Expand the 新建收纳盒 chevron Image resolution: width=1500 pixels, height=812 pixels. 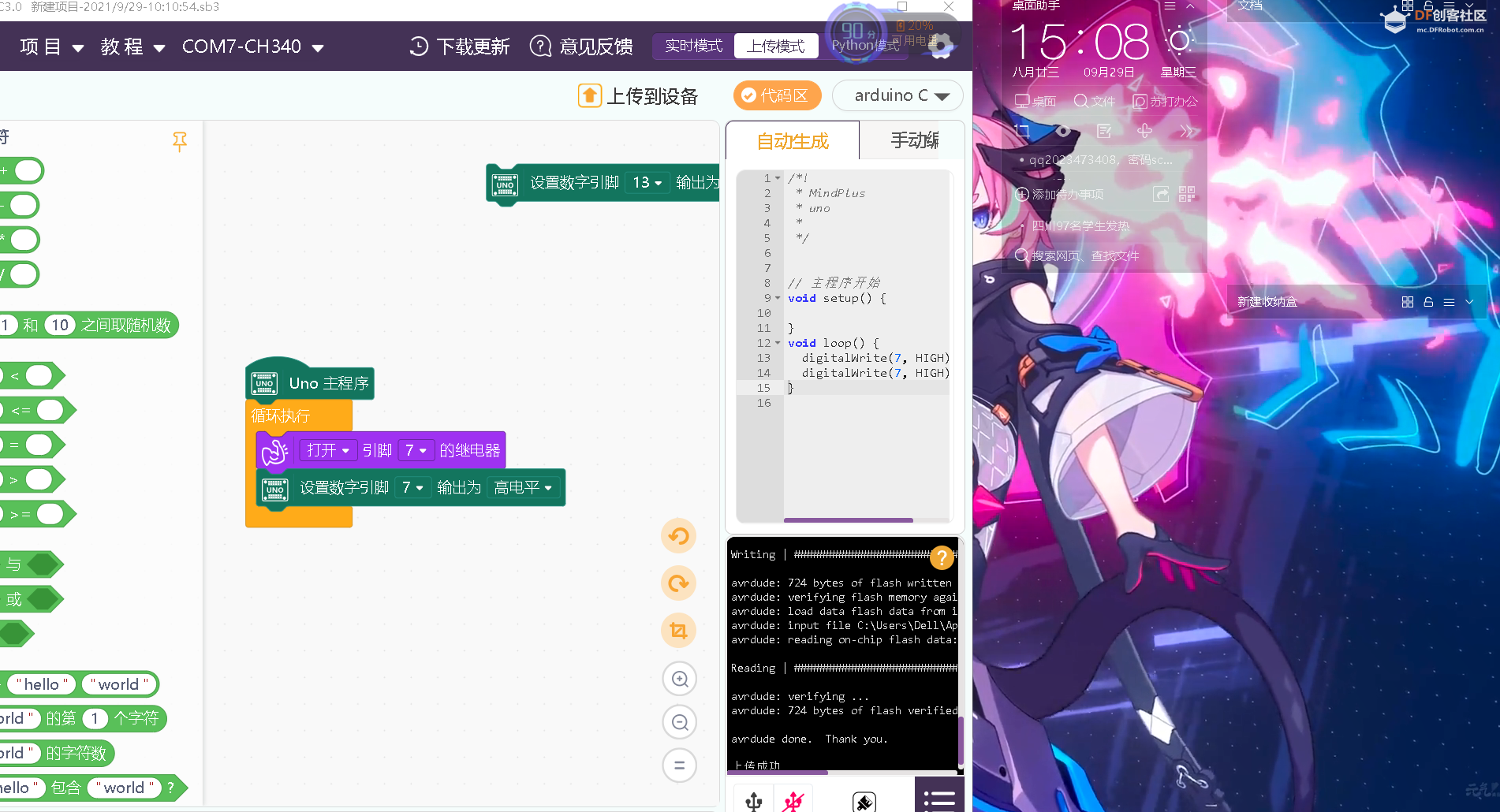coord(1469,302)
